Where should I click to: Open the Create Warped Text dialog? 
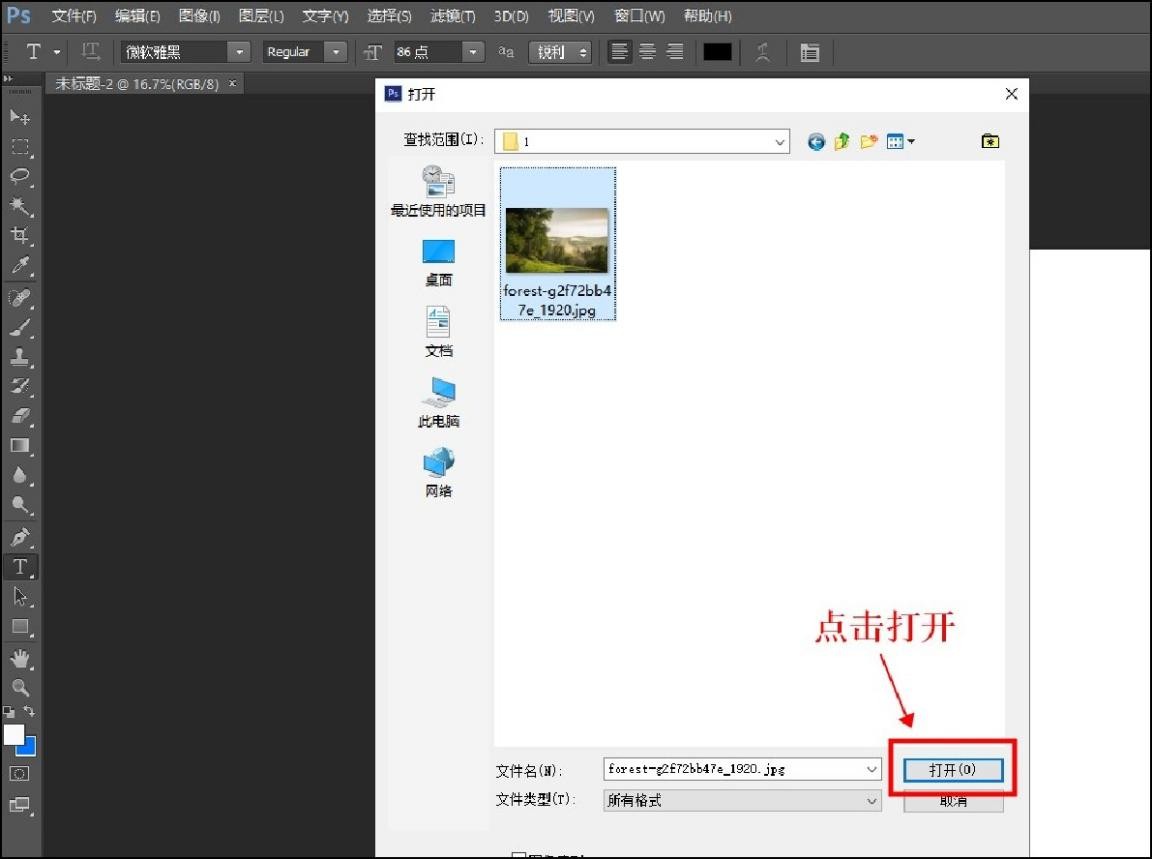tap(763, 51)
